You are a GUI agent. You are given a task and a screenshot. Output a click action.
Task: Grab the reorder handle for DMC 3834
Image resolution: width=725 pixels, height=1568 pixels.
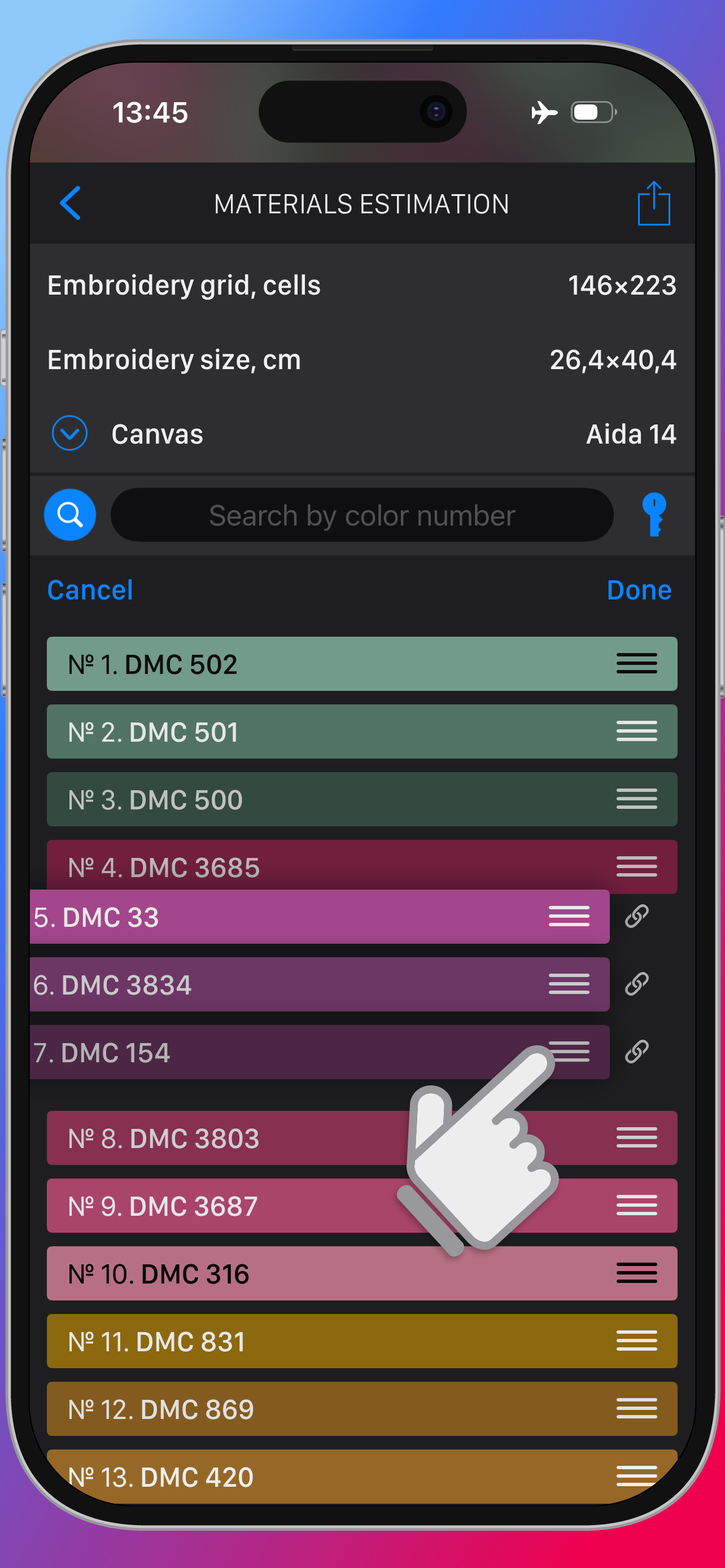(569, 984)
